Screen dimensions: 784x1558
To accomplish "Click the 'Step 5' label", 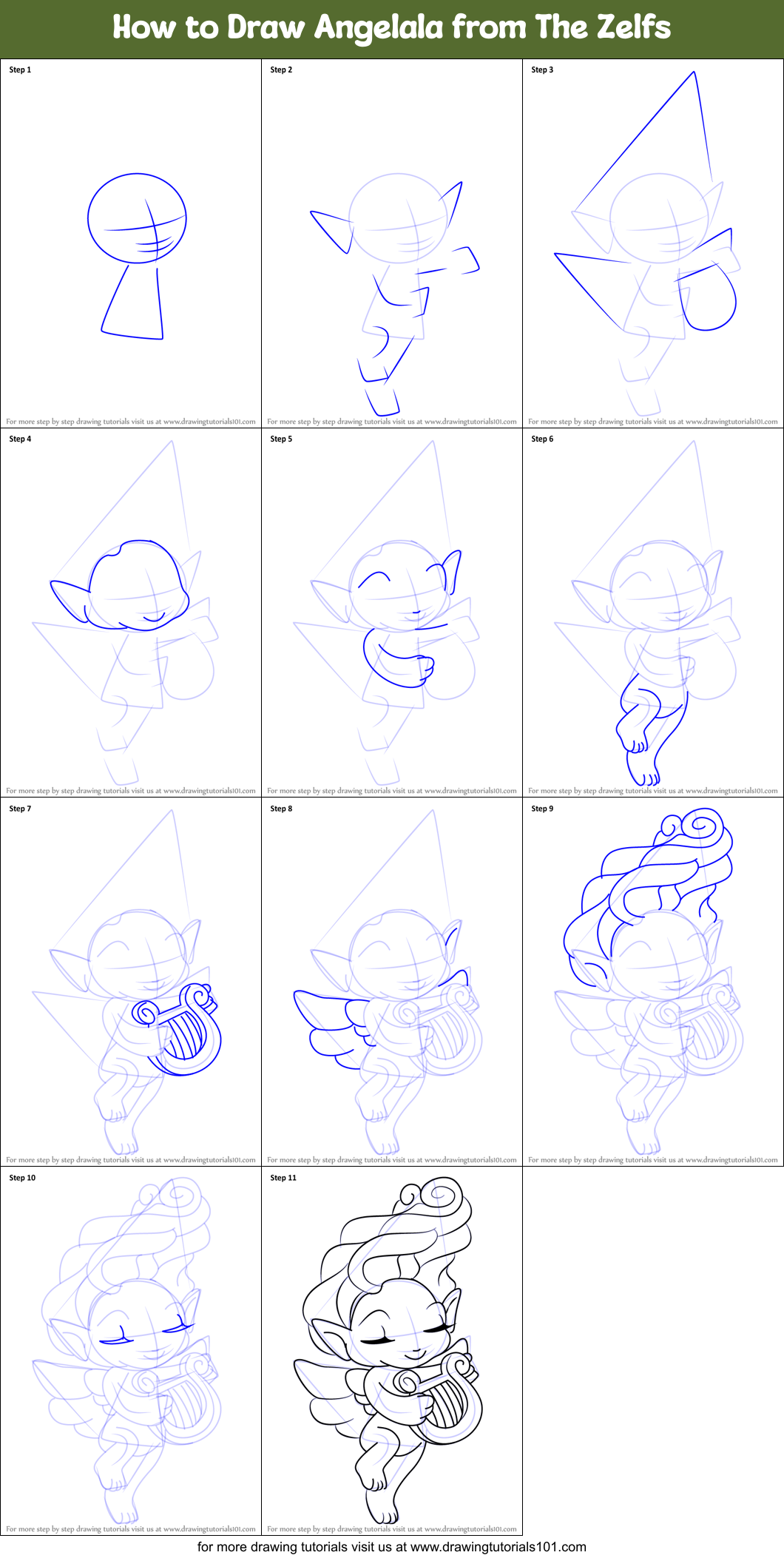I will (x=281, y=439).
